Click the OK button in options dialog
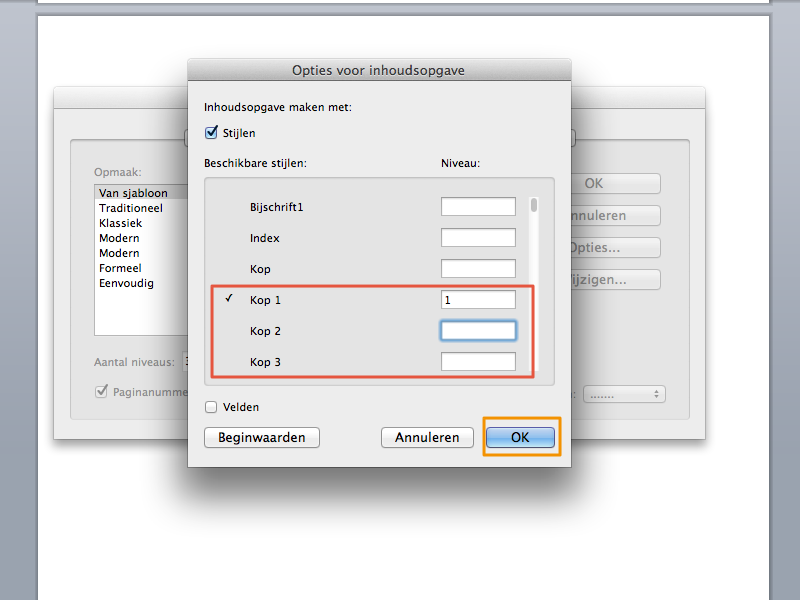The height and width of the screenshot is (600, 800). click(x=520, y=437)
